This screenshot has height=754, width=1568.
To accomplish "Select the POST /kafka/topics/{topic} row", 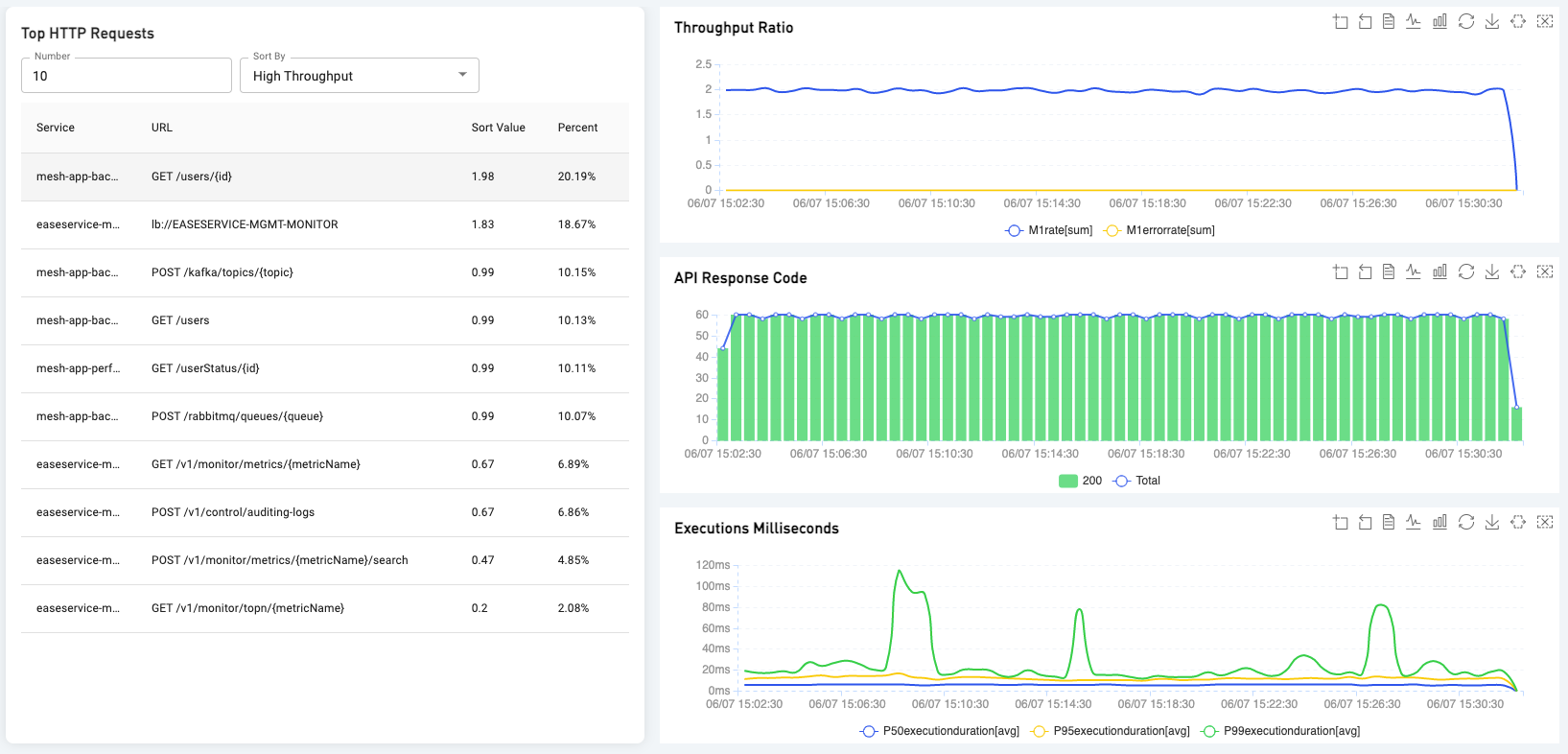I will point(325,272).
